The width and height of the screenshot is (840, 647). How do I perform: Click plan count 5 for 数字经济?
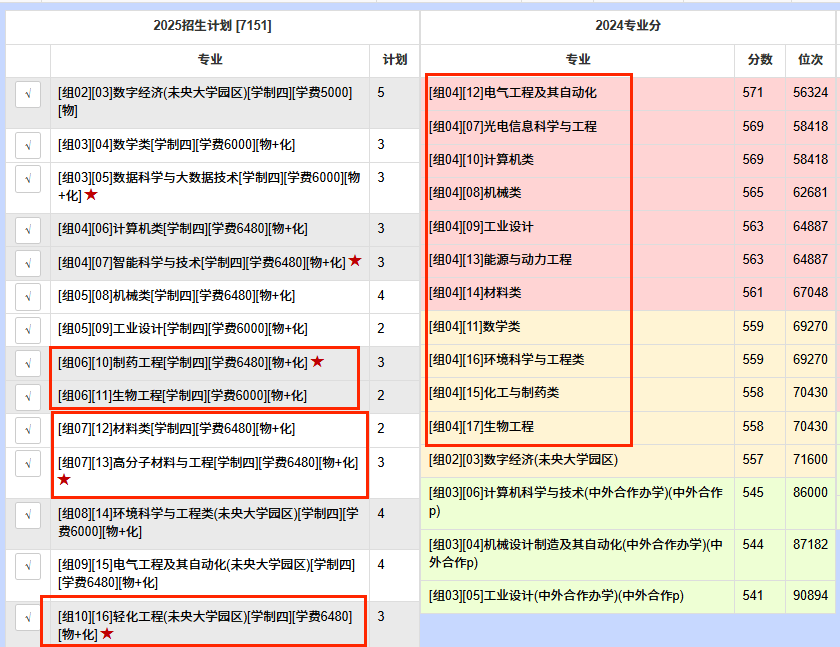coord(381,93)
